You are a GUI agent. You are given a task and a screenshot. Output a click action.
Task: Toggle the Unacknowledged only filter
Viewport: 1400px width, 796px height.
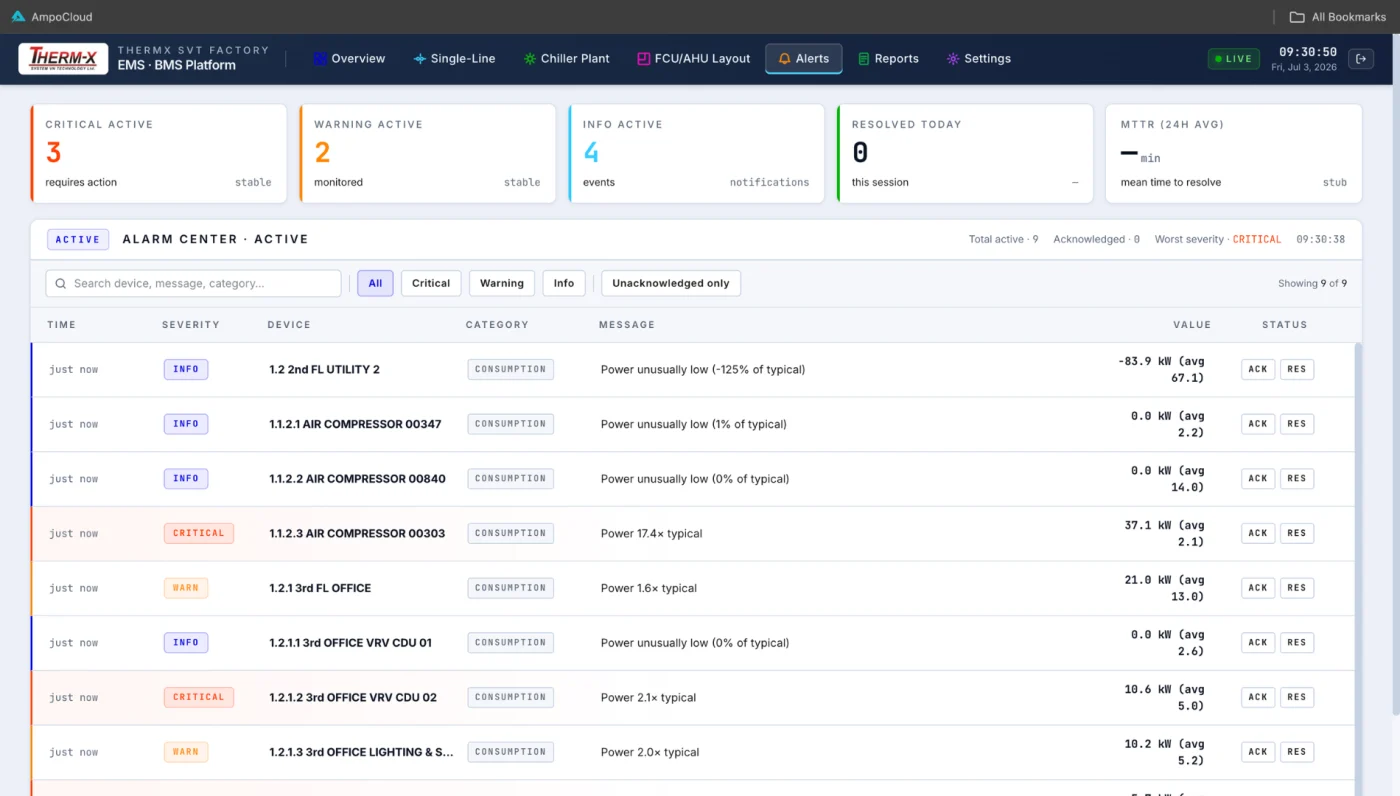tap(671, 283)
